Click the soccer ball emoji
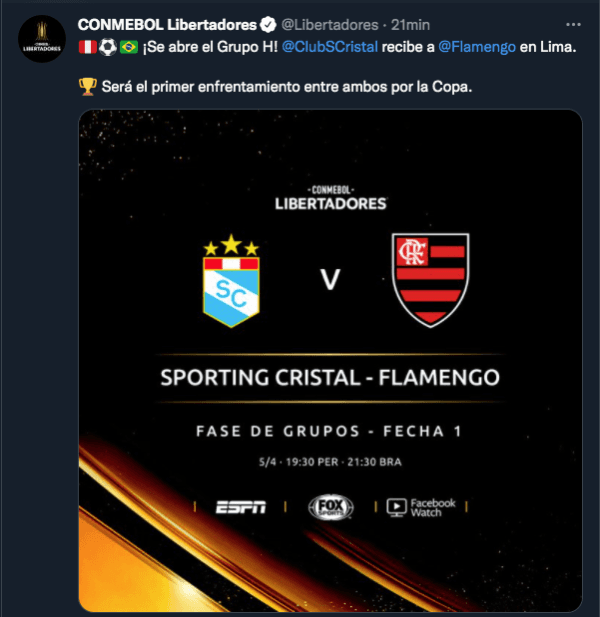This screenshot has width=600, height=617. 108,47
